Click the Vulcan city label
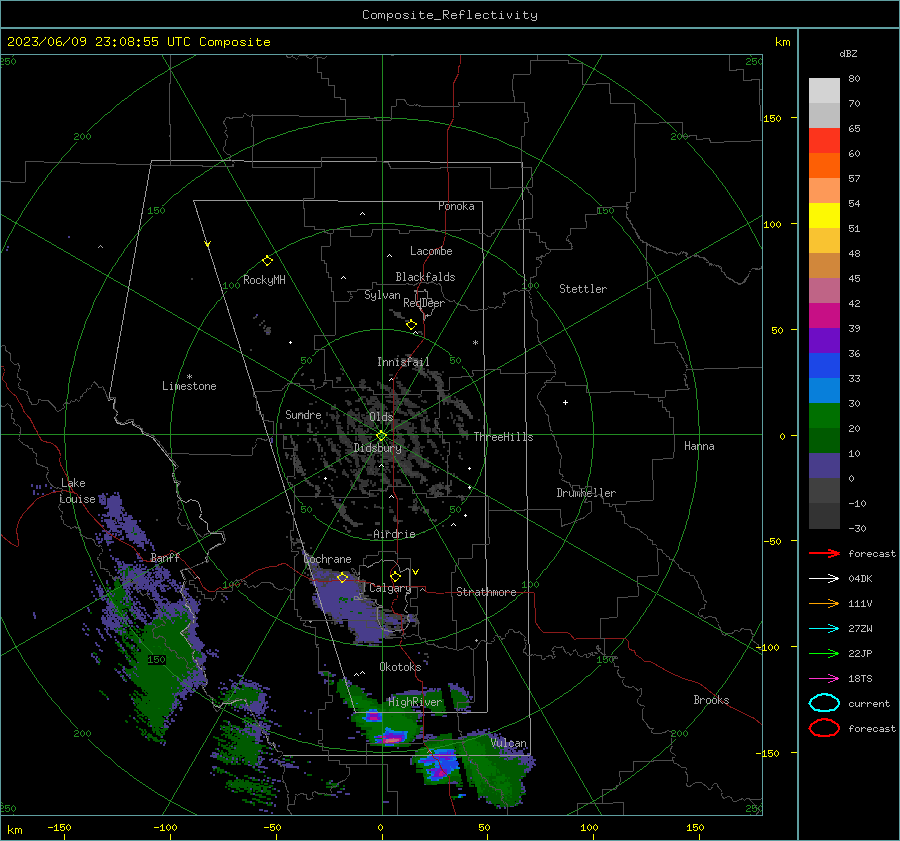This screenshot has width=900, height=841. tap(509, 743)
